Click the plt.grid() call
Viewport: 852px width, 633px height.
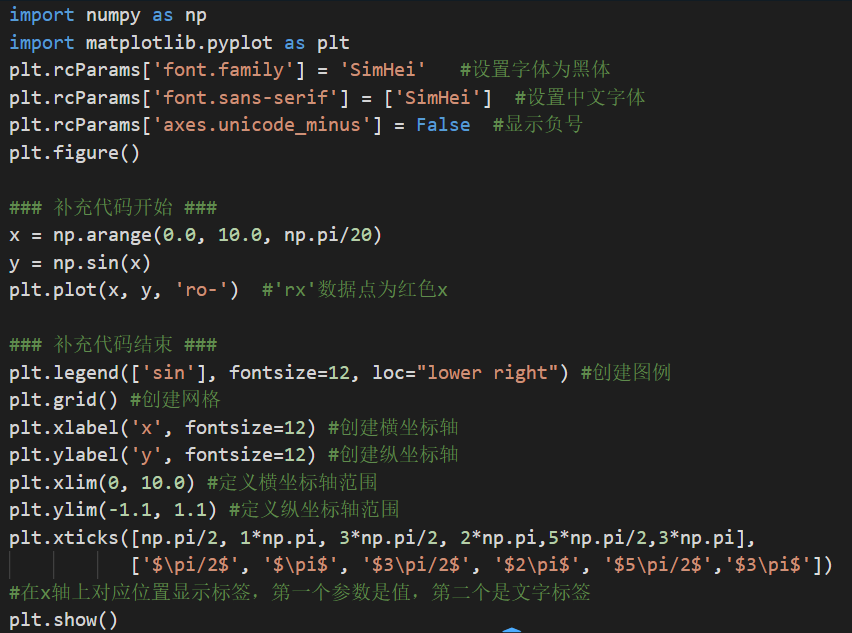[64, 400]
